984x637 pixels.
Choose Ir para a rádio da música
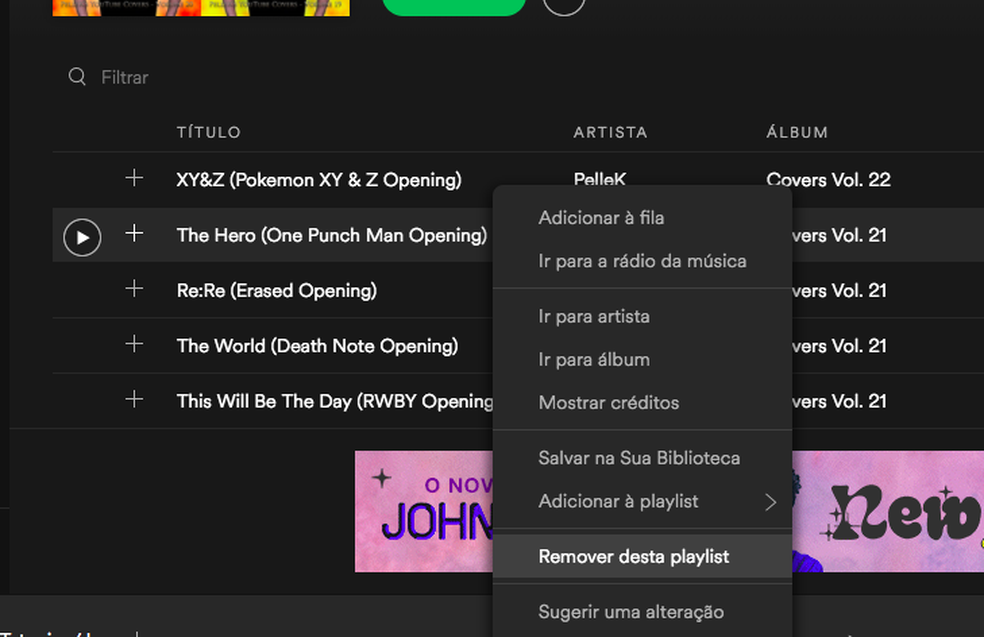[642, 261]
